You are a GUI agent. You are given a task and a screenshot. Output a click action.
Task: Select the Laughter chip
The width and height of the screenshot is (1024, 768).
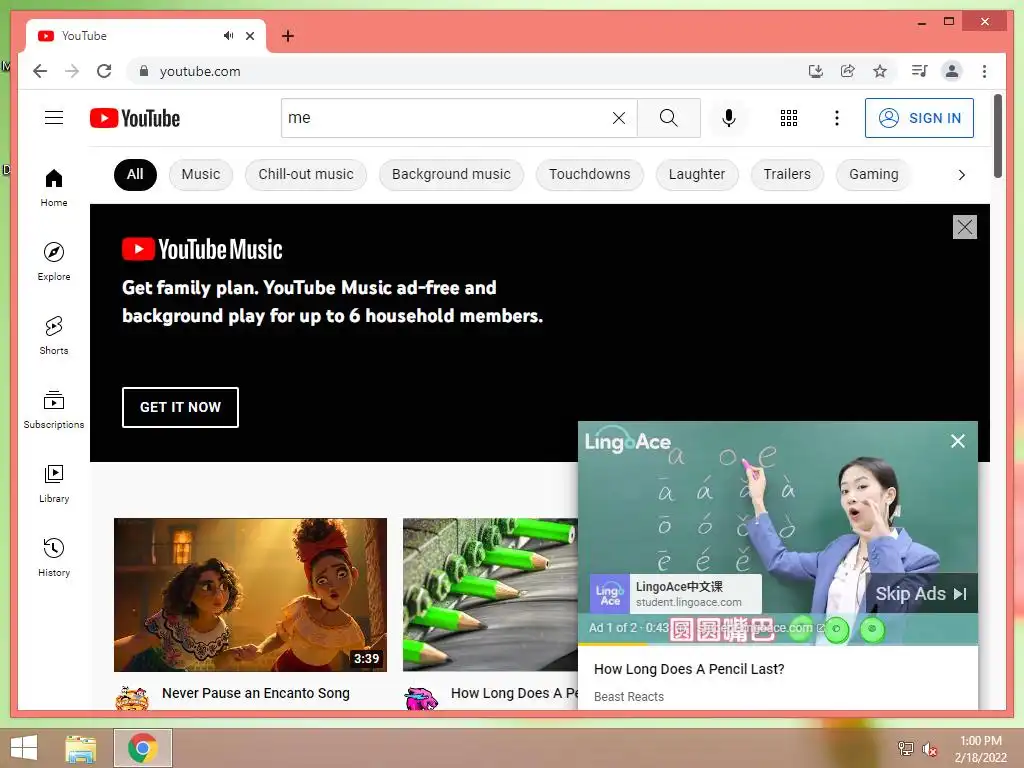click(697, 174)
